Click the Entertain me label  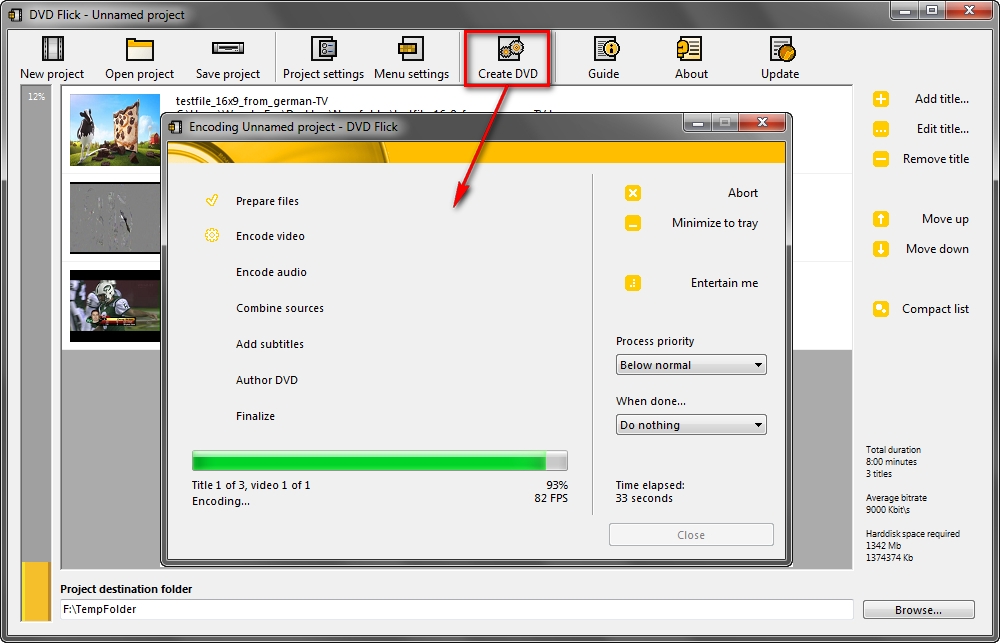click(x=724, y=283)
